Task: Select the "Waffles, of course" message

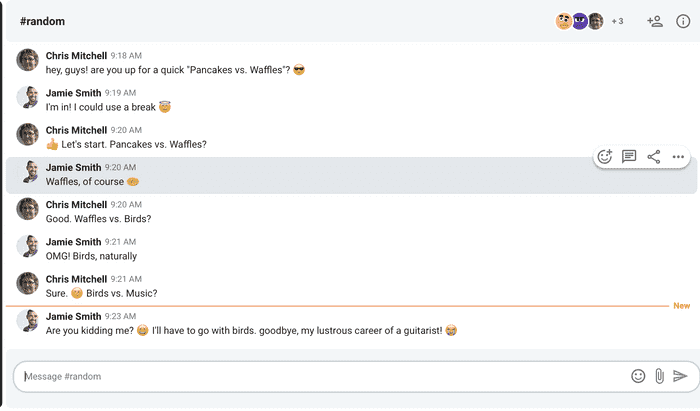Action: pos(351,175)
